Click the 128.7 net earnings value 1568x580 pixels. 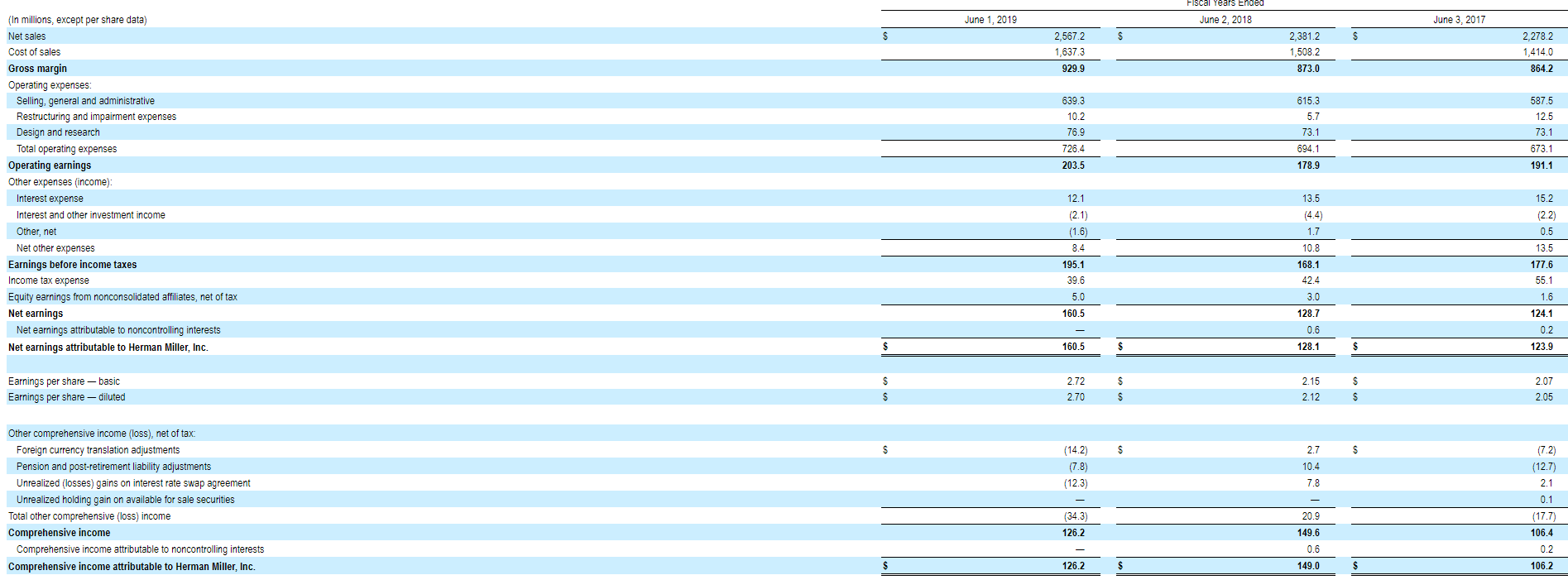[1308, 314]
